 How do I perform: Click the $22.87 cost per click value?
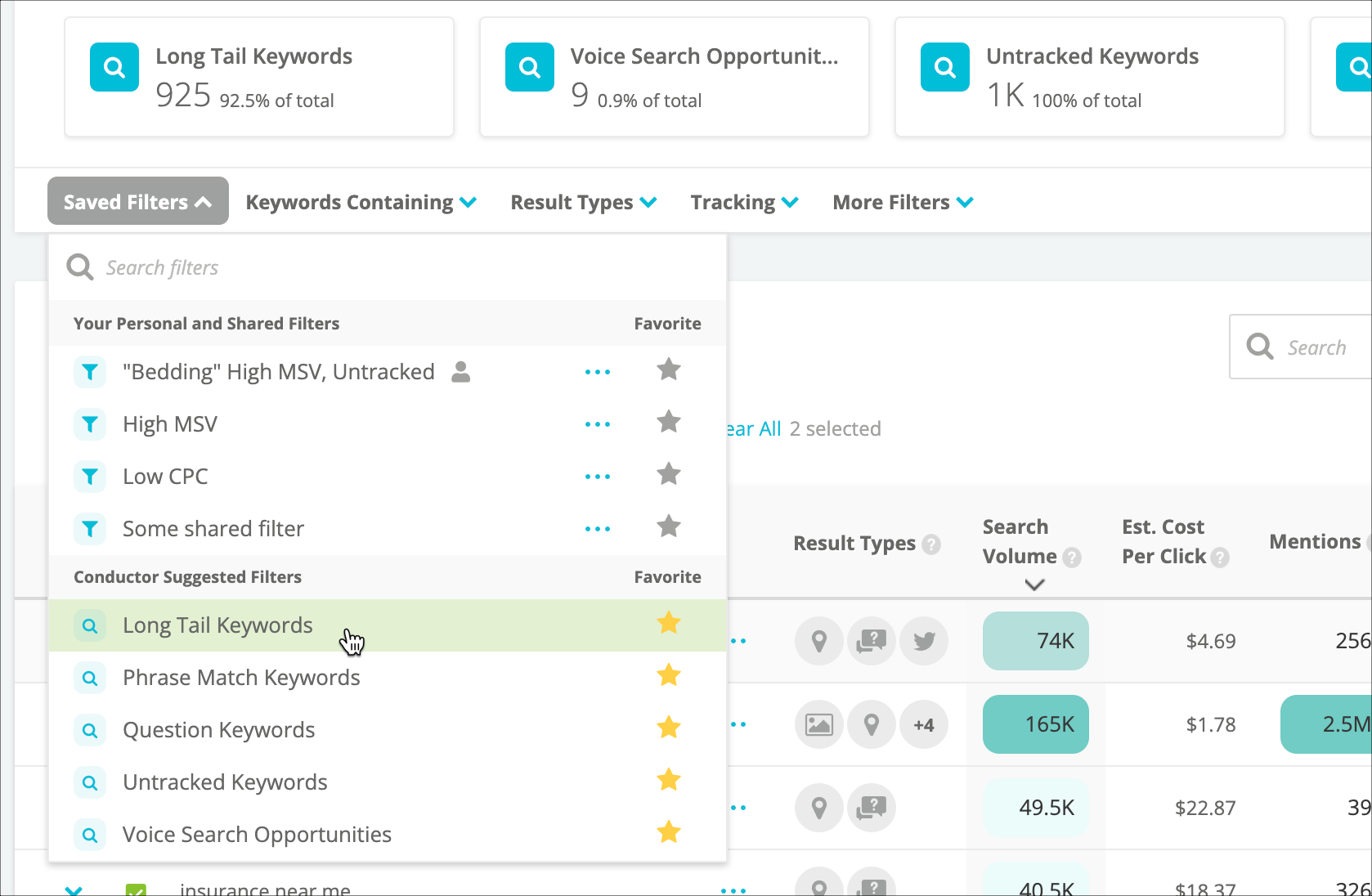1205,808
